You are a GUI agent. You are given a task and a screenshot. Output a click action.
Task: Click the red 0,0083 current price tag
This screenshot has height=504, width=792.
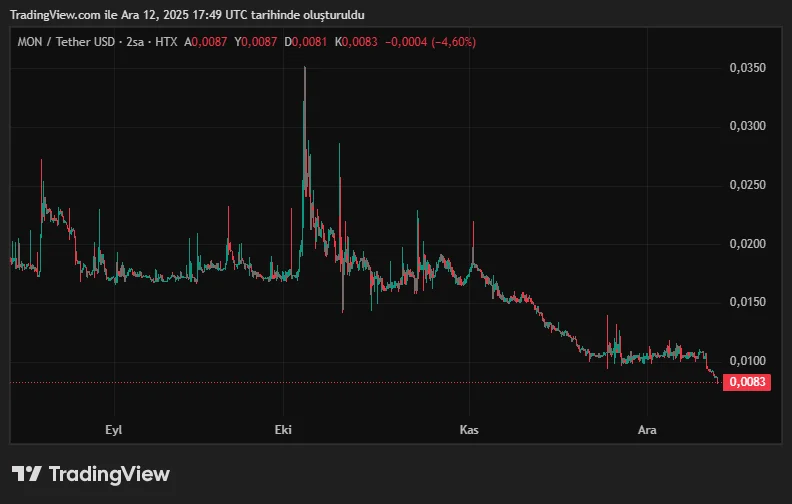coord(748,382)
